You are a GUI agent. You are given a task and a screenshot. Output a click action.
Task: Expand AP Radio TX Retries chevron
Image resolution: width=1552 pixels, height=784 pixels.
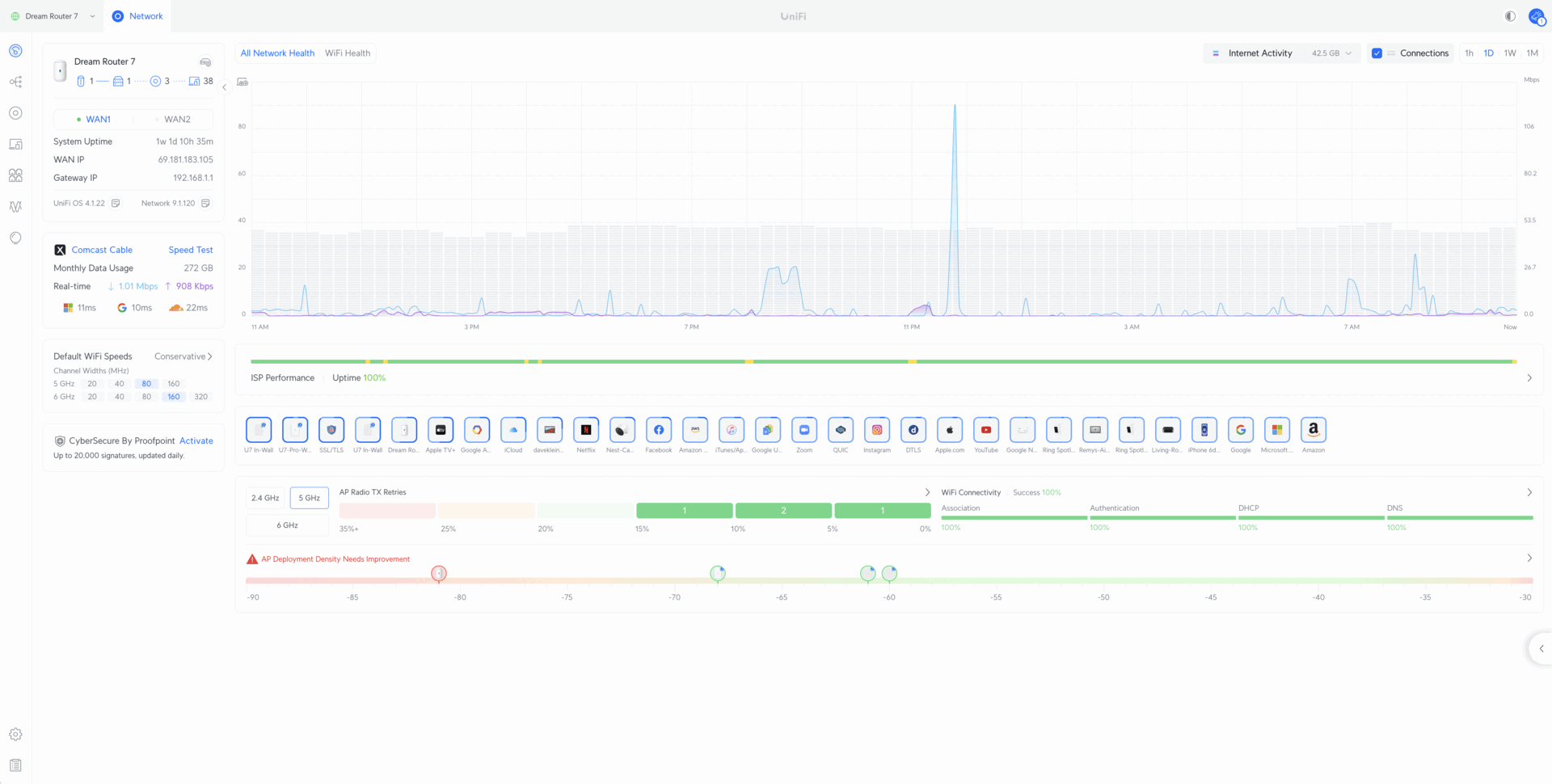pyautogui.click(x=927, y=492)
